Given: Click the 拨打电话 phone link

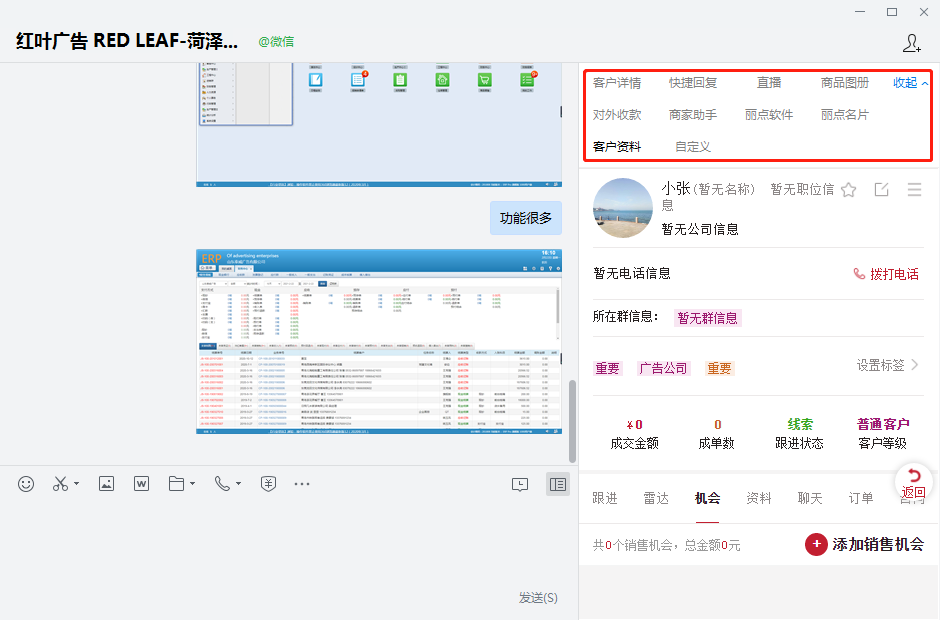Looking at the screenshot, I should click(x=886, y=274).
